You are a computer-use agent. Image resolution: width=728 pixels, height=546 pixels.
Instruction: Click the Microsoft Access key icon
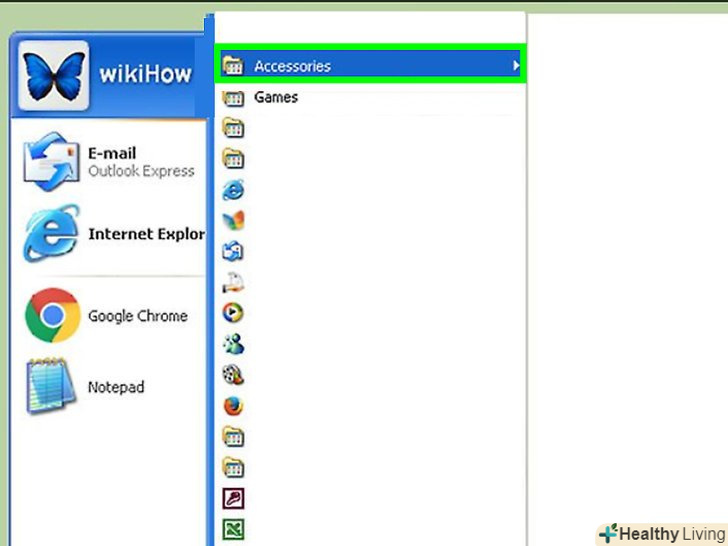[233, 499]
